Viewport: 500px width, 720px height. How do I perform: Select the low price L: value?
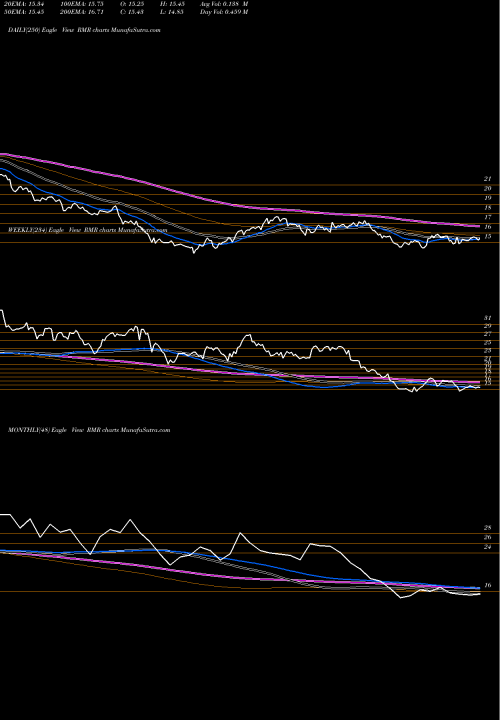(x=173, y=12)
